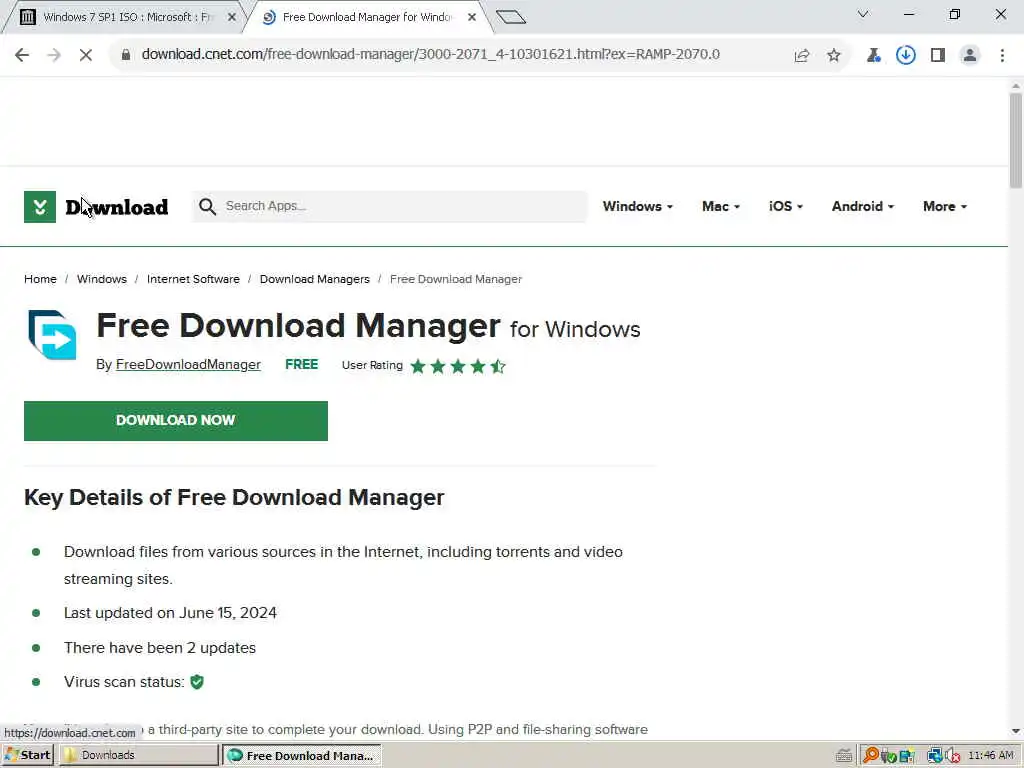Expand the Mac dropdown menu

tap(721, 206)
